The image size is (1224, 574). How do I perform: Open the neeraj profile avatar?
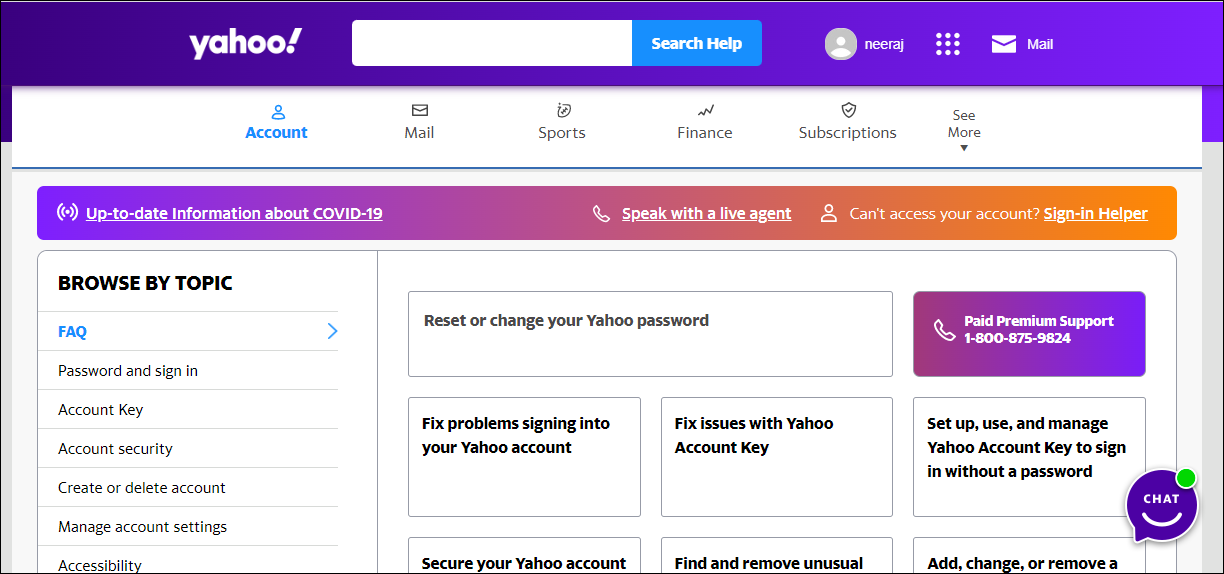(x=841, y=44)
